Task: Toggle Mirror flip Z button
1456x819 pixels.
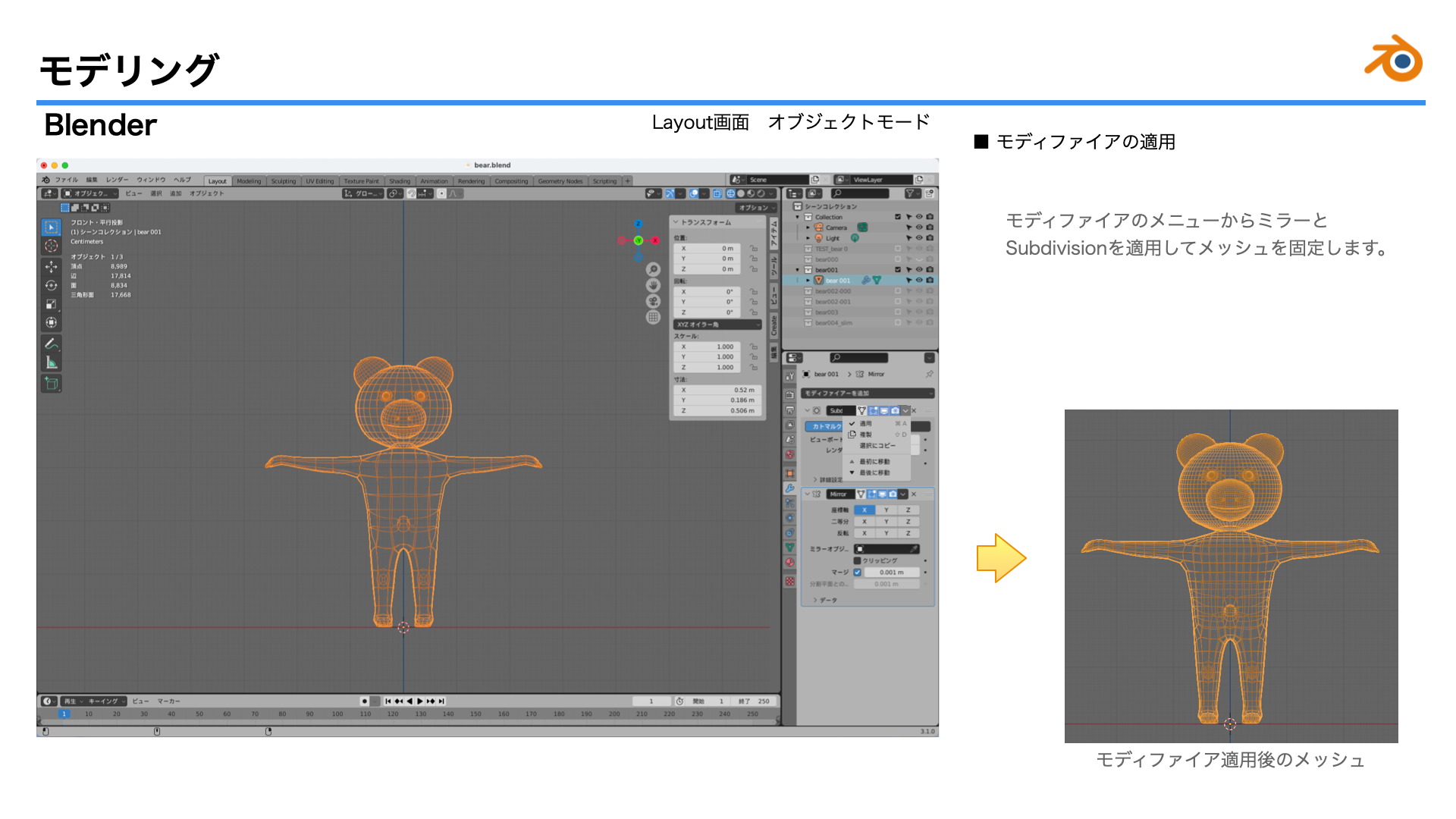Action: (x=908, y=533)
